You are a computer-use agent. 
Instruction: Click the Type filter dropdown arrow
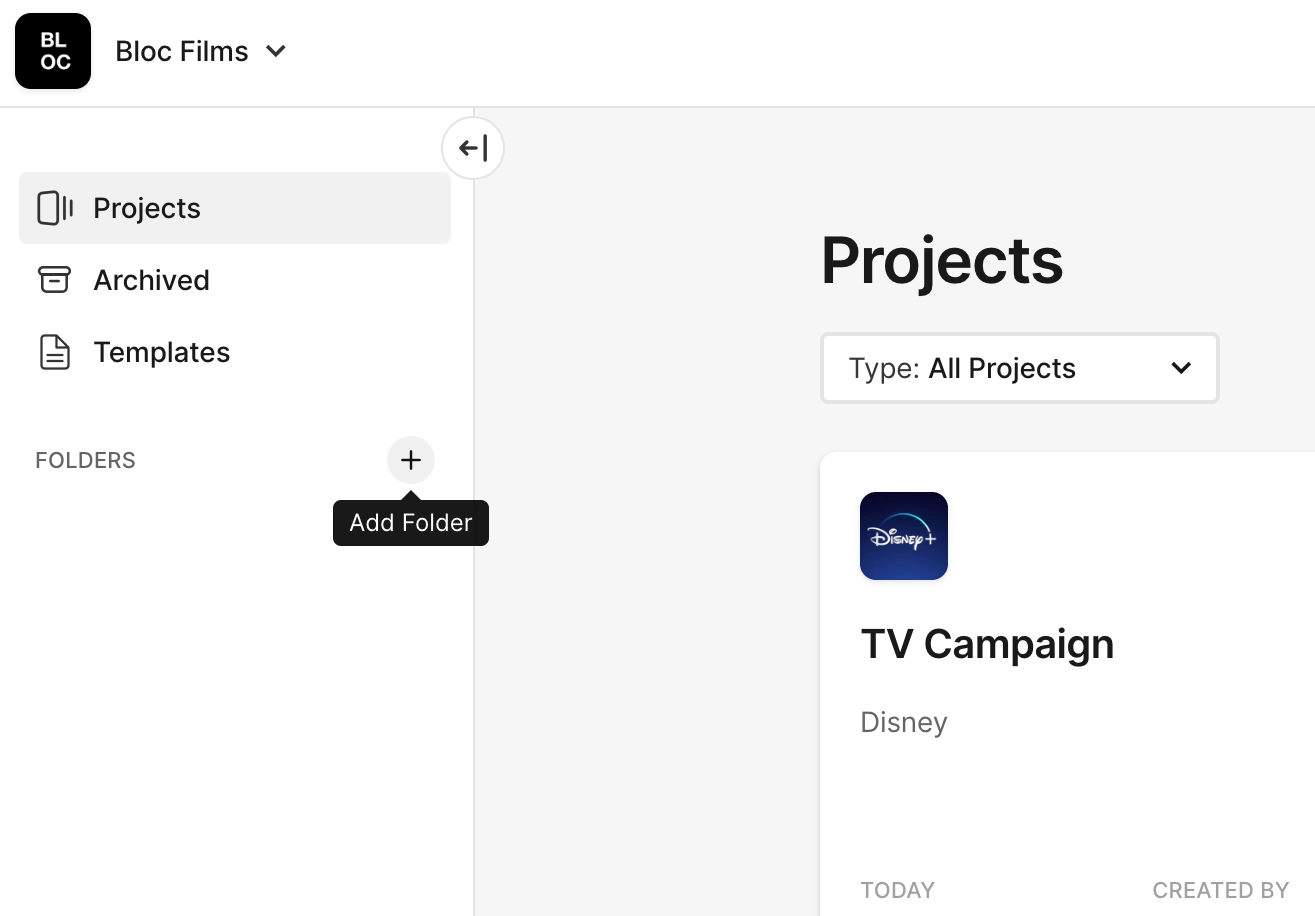coord(1181,368)
